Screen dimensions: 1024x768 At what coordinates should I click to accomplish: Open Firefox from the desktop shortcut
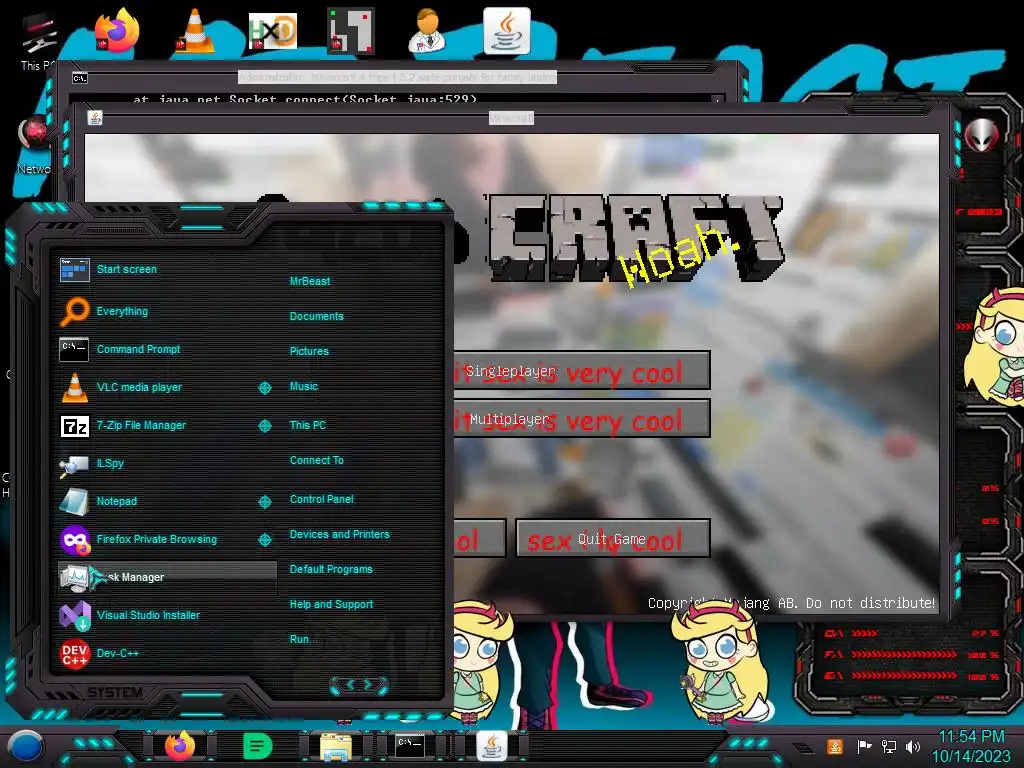click(x=117, y=30)
